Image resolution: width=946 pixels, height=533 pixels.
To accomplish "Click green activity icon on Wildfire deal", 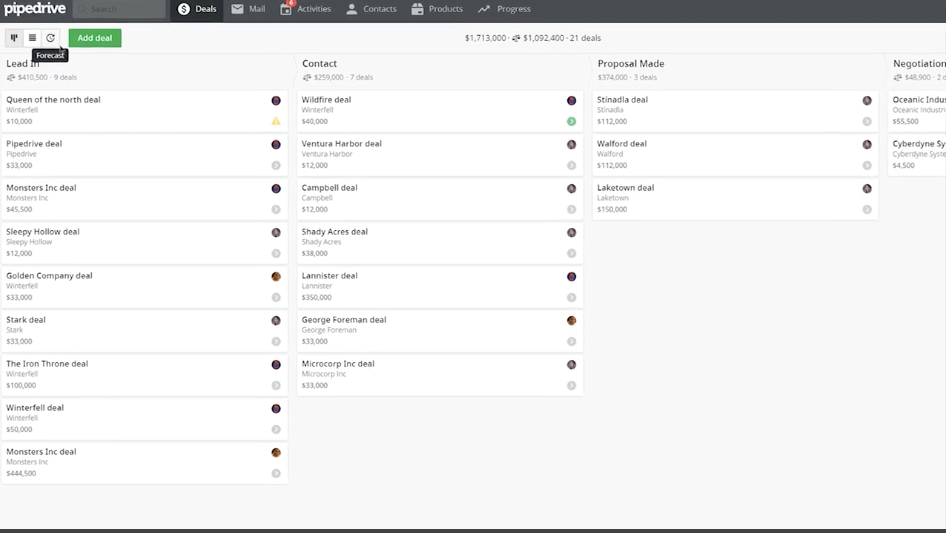I will (x=572, y=121).
